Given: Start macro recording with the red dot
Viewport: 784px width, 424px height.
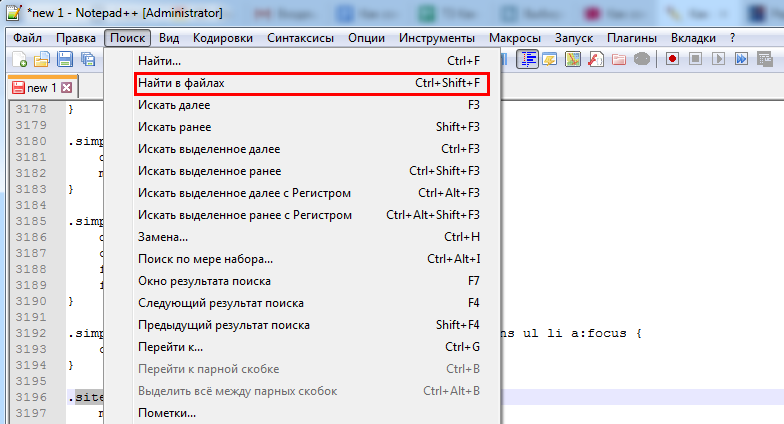Looking at the screenshot, I should 672,59.
